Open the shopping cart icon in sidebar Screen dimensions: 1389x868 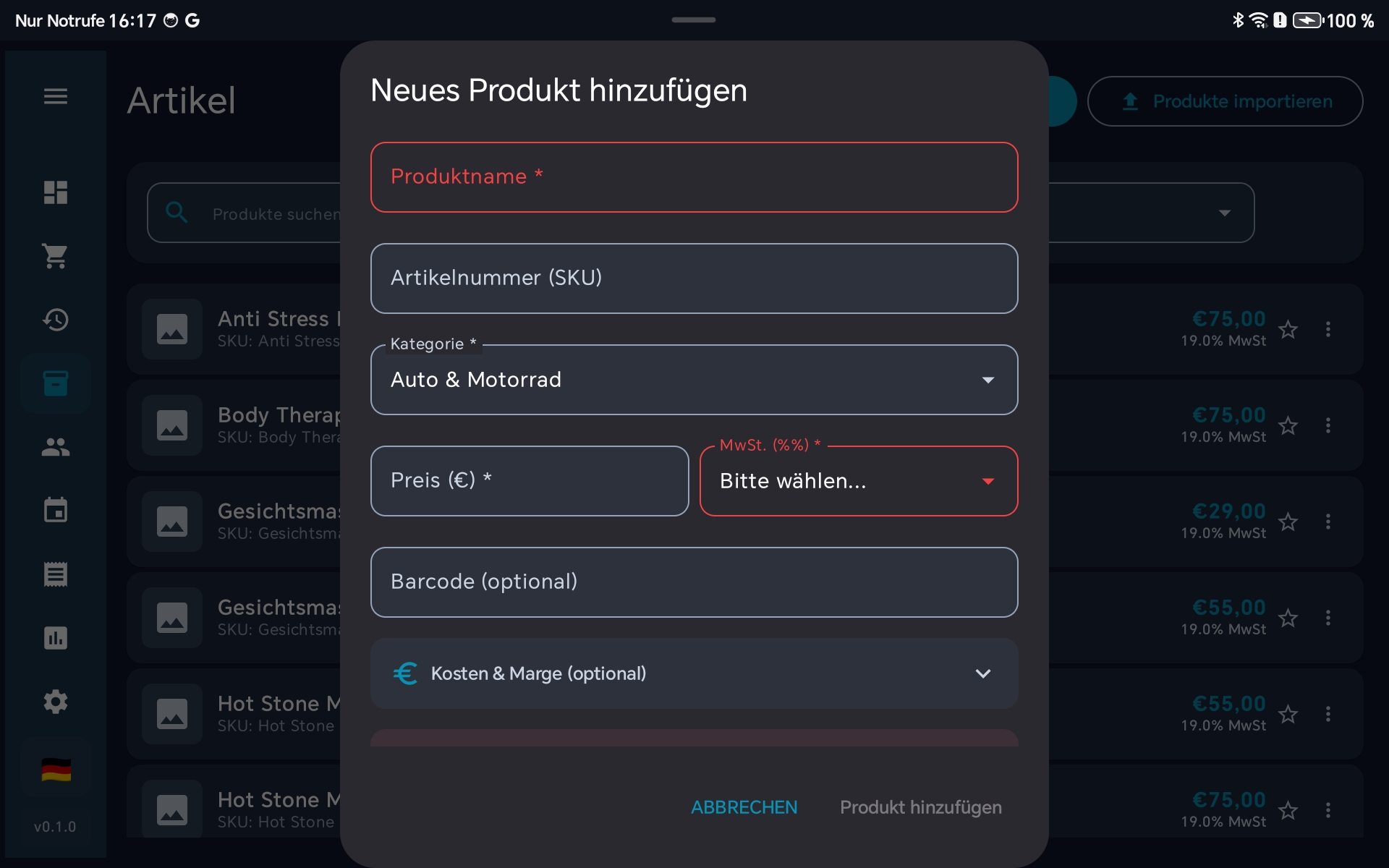[x=56, y=256]
